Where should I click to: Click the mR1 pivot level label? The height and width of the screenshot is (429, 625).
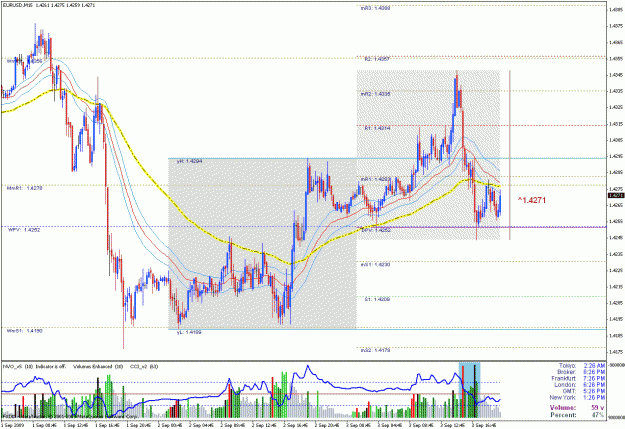click(375, 179)
